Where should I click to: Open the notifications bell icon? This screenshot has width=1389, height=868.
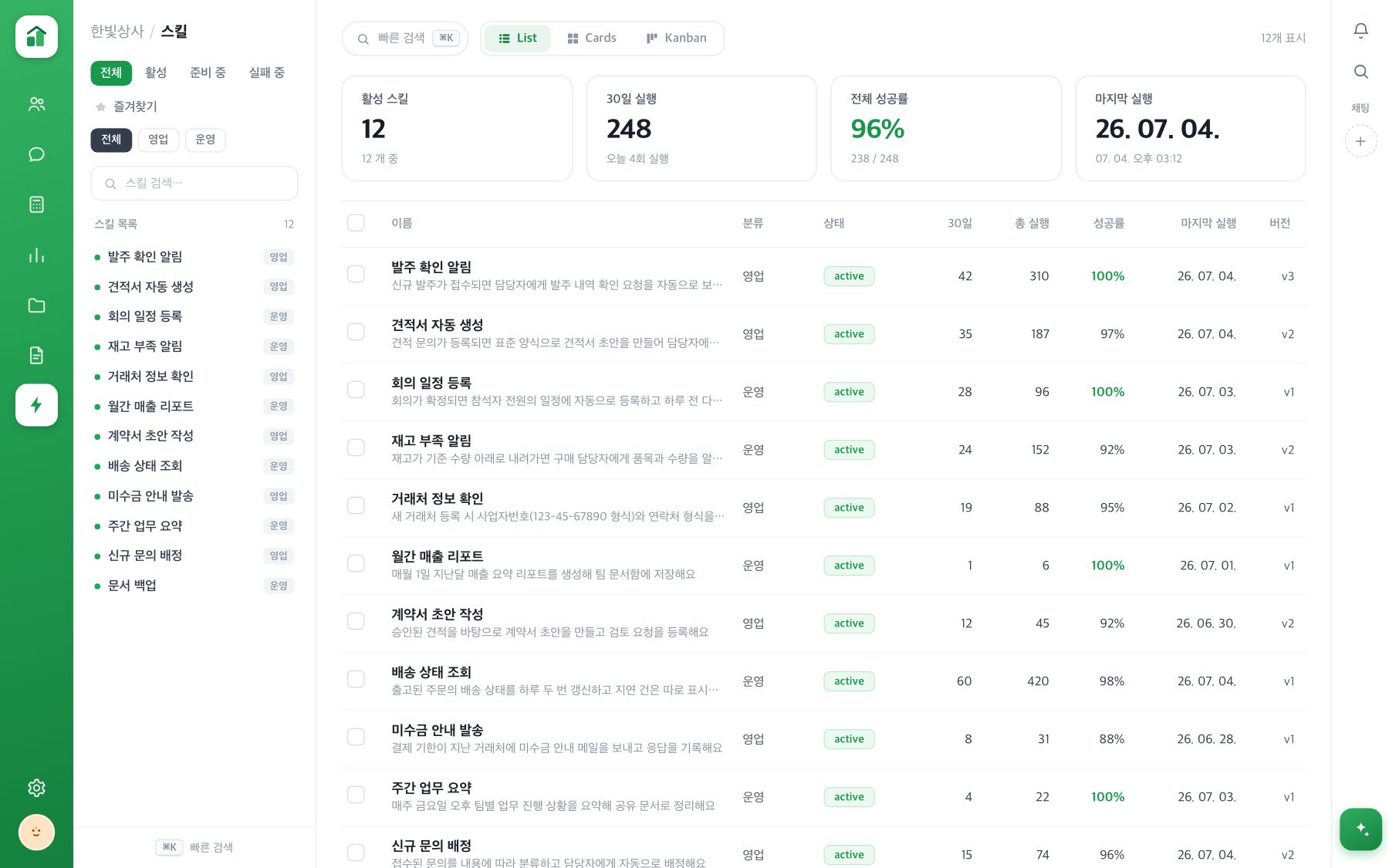click(x=1360, y=30)
